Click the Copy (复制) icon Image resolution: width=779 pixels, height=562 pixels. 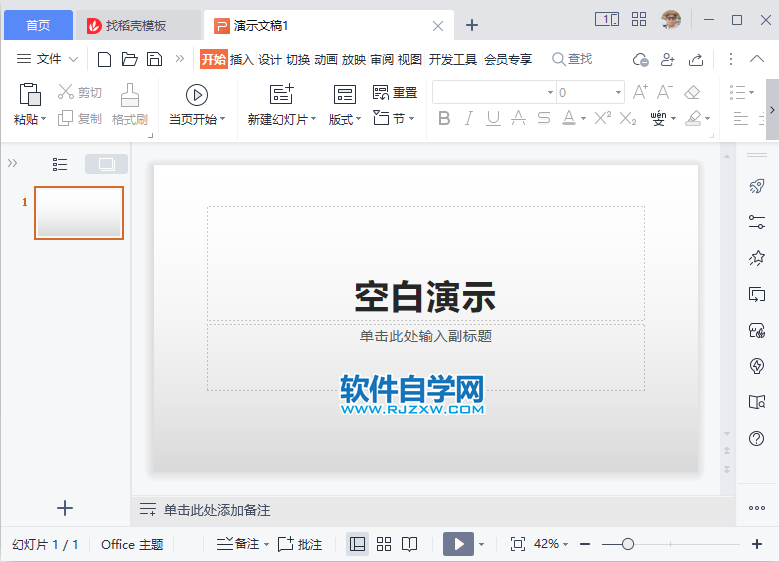click(65, 118)
